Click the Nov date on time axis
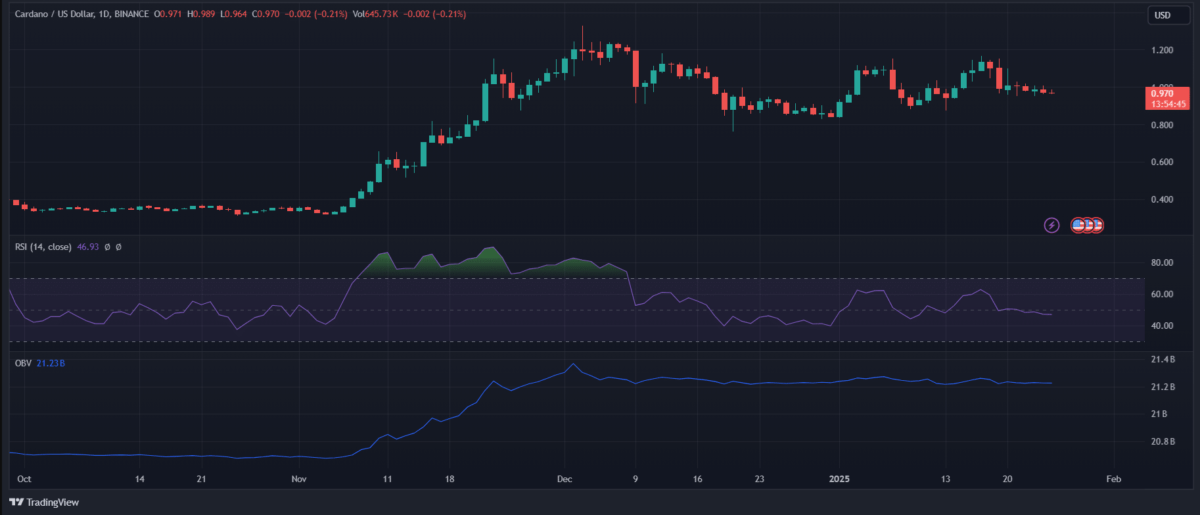 click(x=299, y=480)
